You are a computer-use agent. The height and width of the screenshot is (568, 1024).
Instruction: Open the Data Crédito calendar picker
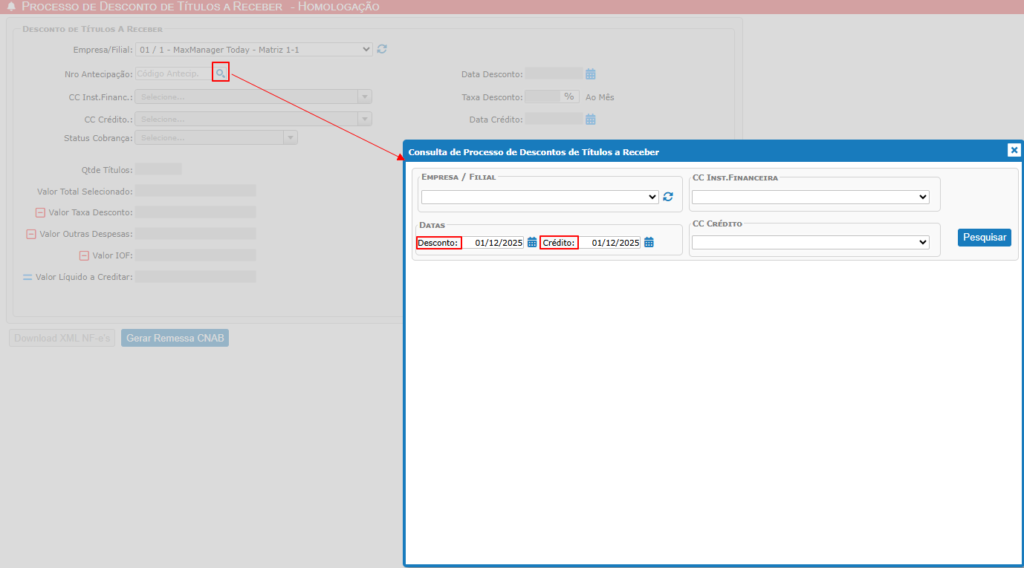[x=591, y=120]
